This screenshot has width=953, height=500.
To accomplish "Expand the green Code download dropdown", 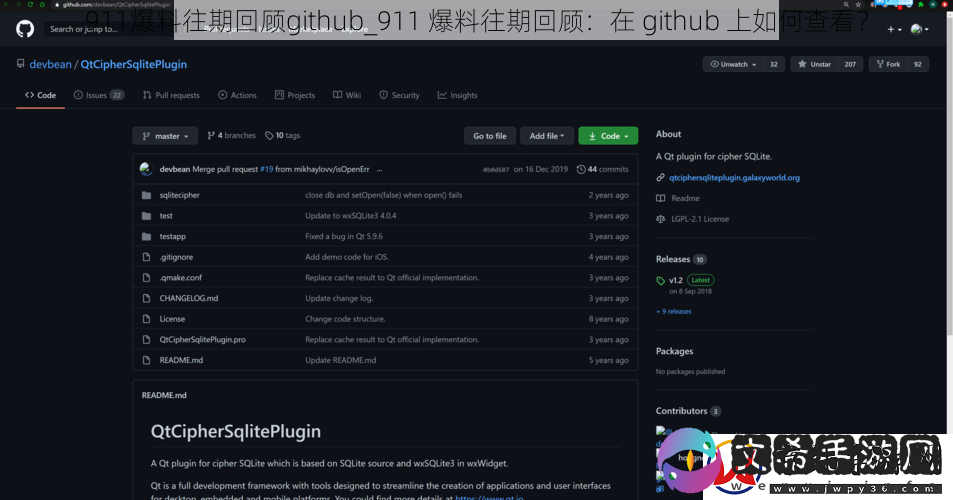I will [x=608, y=136].
